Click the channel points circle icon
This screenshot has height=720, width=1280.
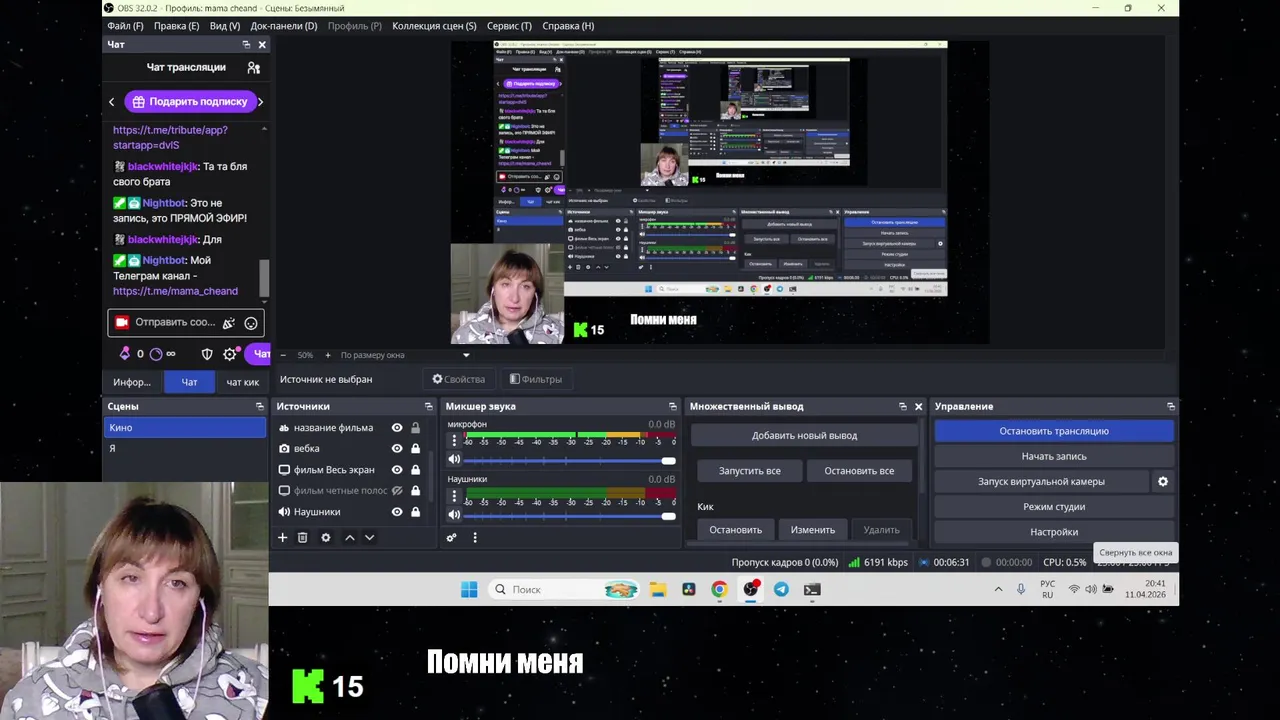(x=156, y=354)
